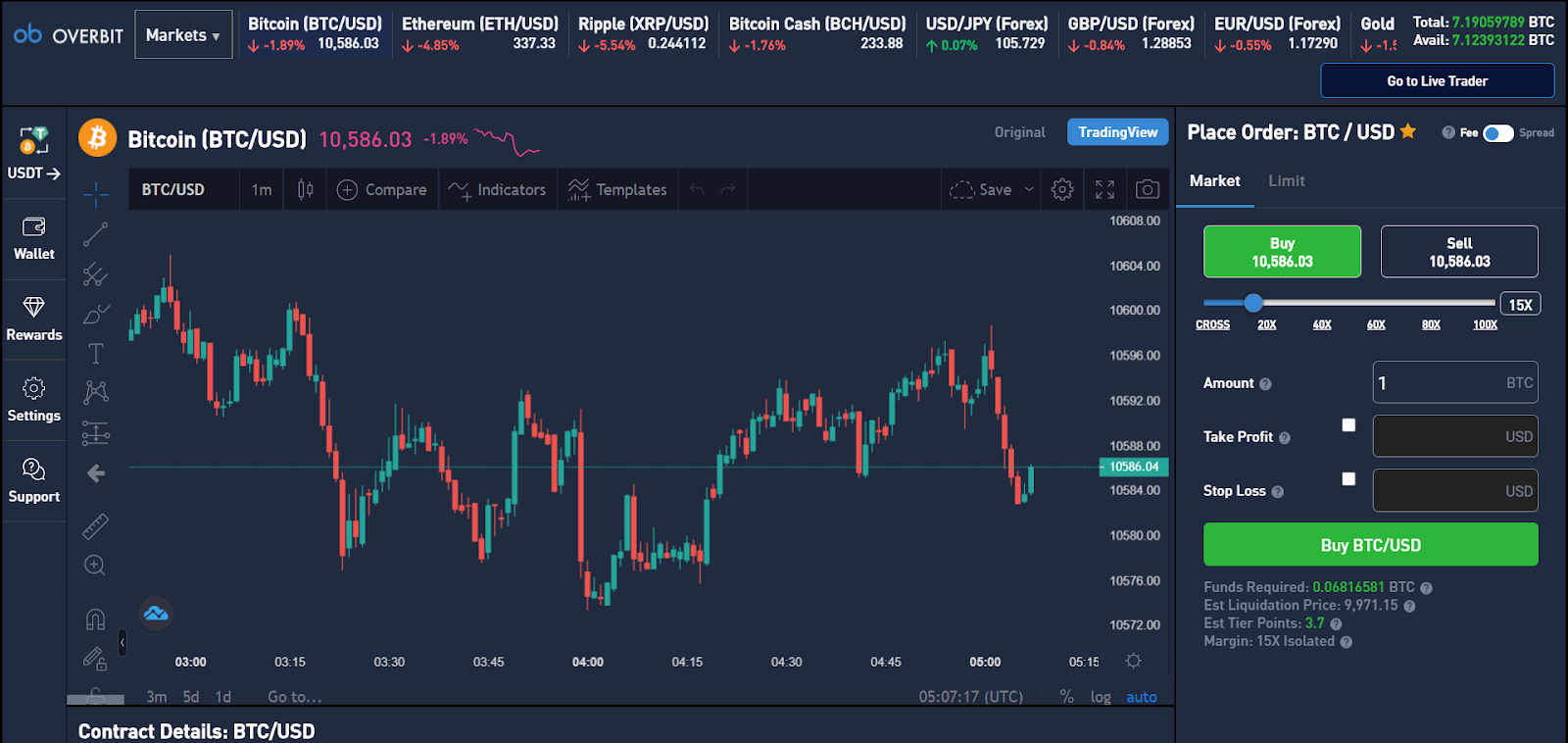The width and height of the screenshot is (1568, 743).
Task: Click the back arrow tool in chart toolbar
Action: [95, 473]
